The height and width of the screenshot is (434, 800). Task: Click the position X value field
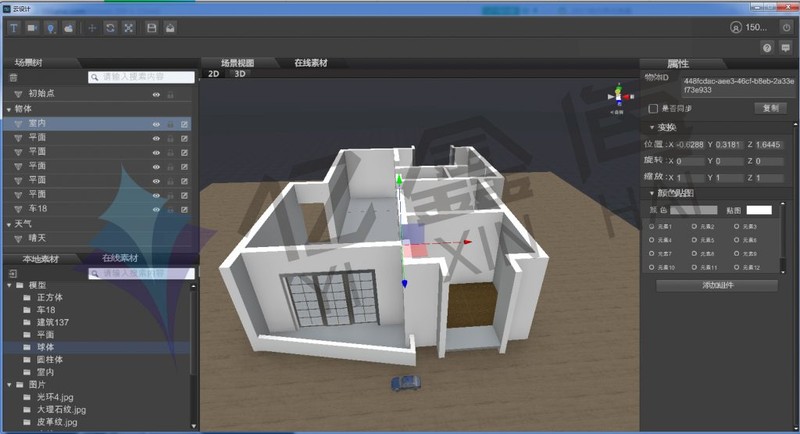point(690,145)
